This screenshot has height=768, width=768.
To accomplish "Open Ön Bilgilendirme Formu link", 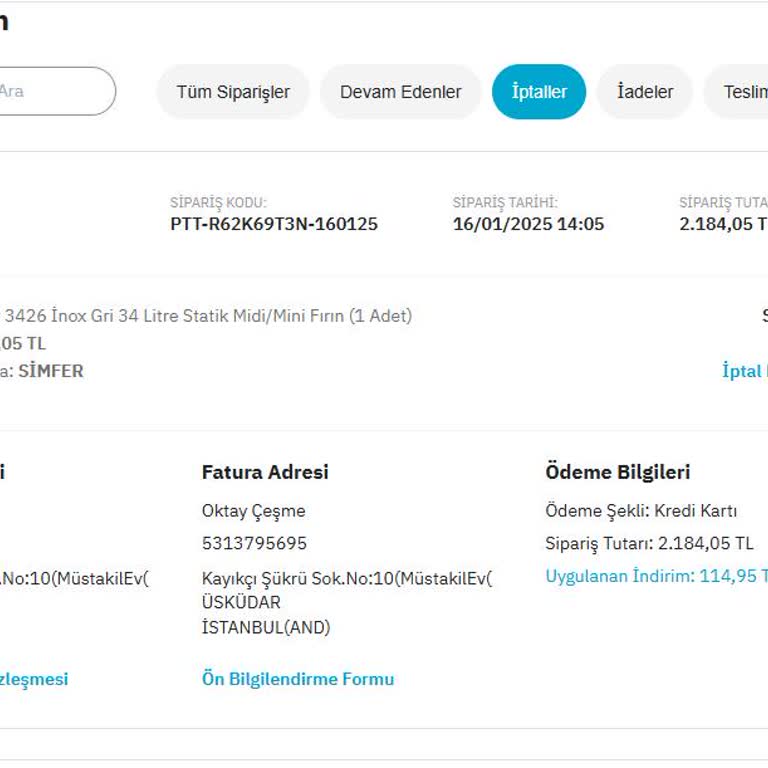I will coord(298,679).
